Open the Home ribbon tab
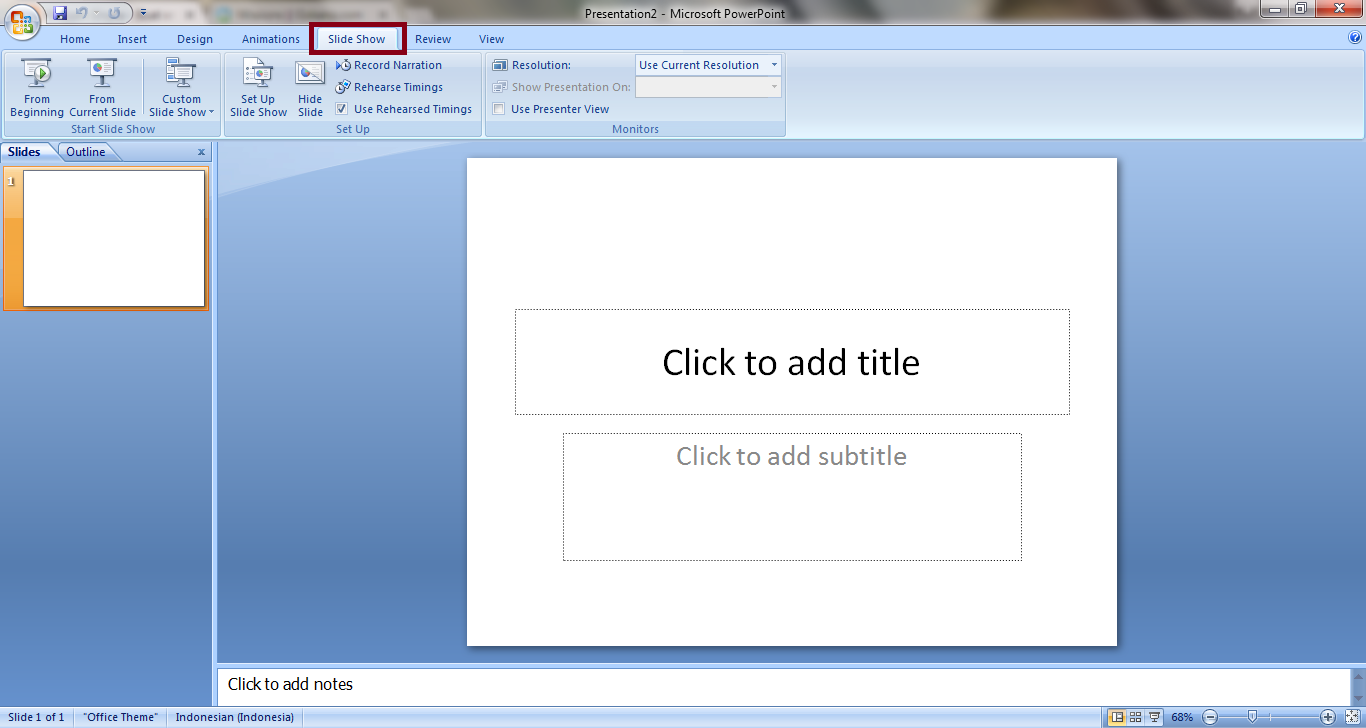This screenshot has height=728, width=1366. click(x=75, y=39)
